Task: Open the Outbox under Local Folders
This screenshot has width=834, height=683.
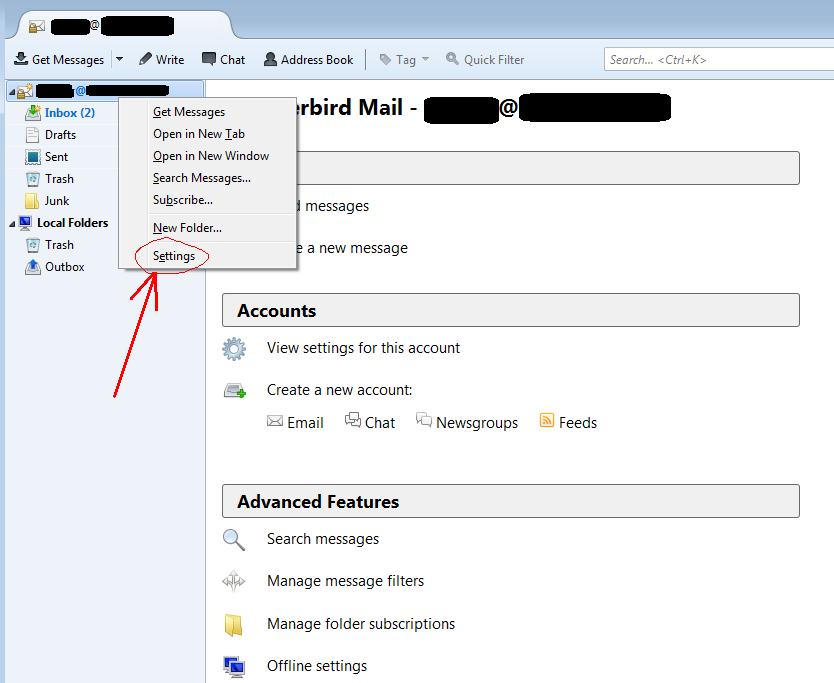Action: tap(64, 267)
